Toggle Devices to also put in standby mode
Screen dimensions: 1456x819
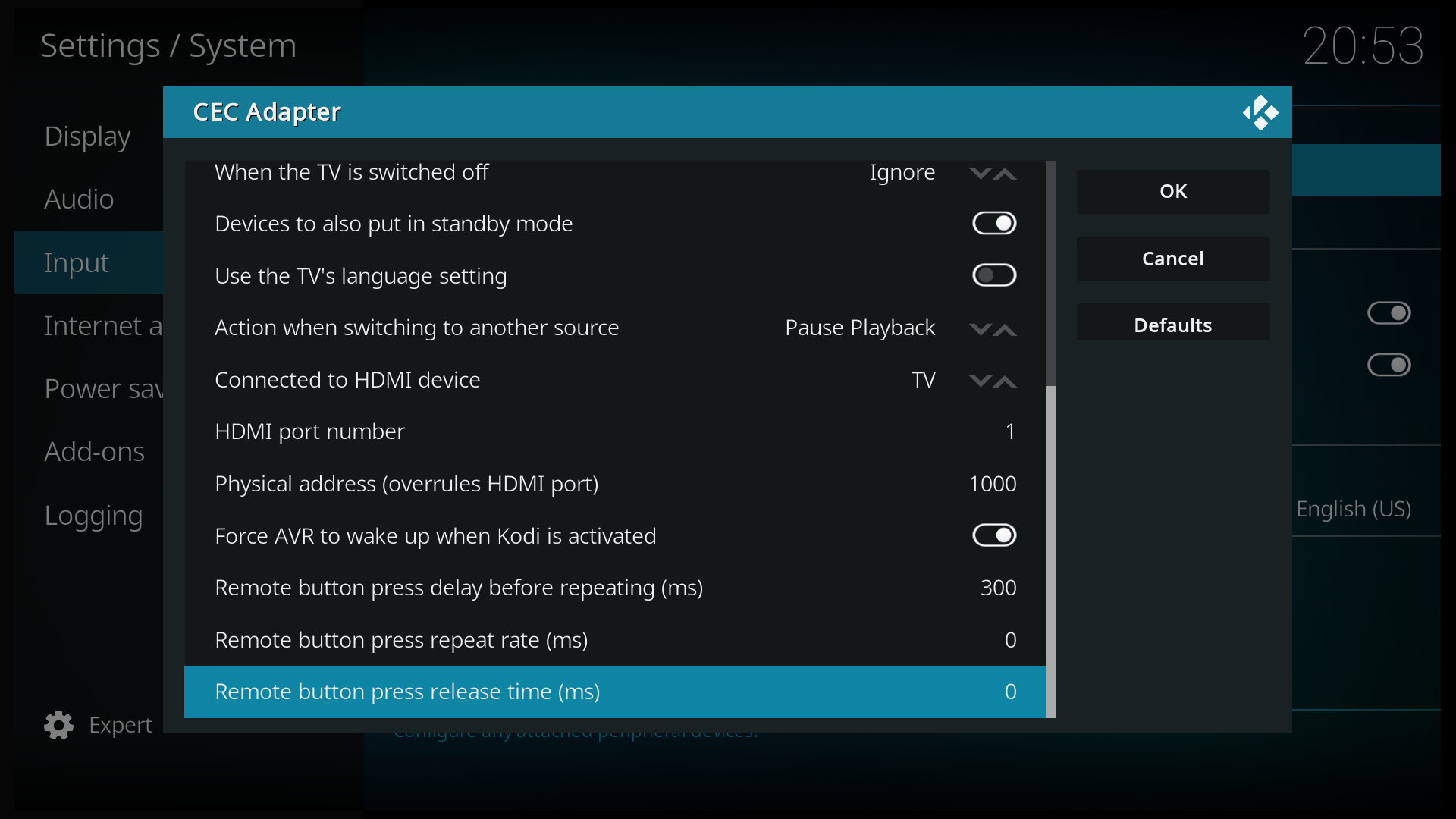[x=994, y=224]
